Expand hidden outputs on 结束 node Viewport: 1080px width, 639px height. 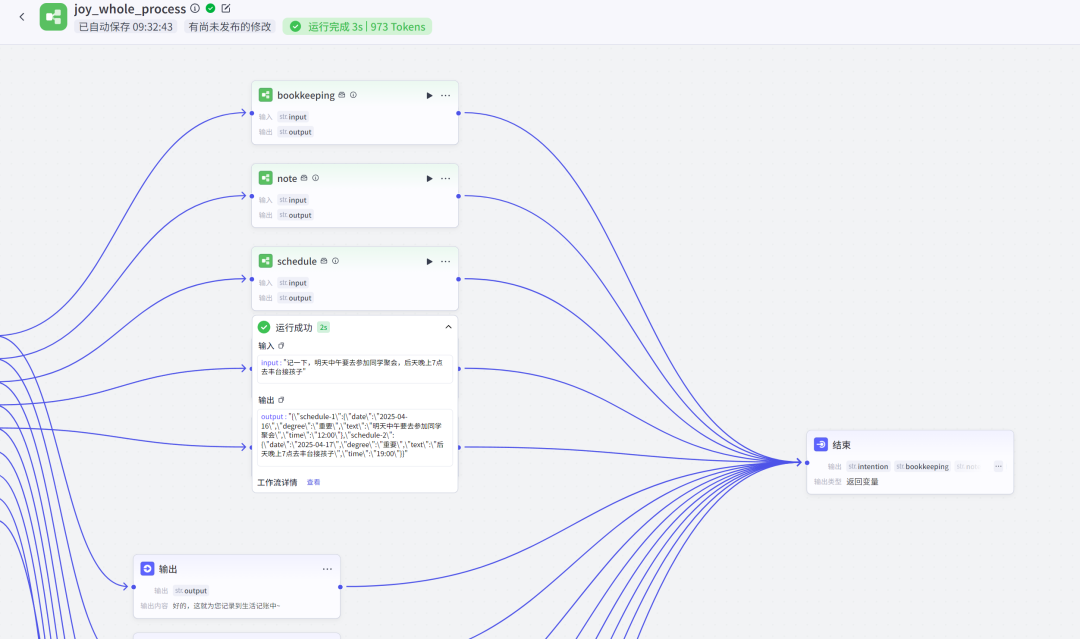(997, 466)
